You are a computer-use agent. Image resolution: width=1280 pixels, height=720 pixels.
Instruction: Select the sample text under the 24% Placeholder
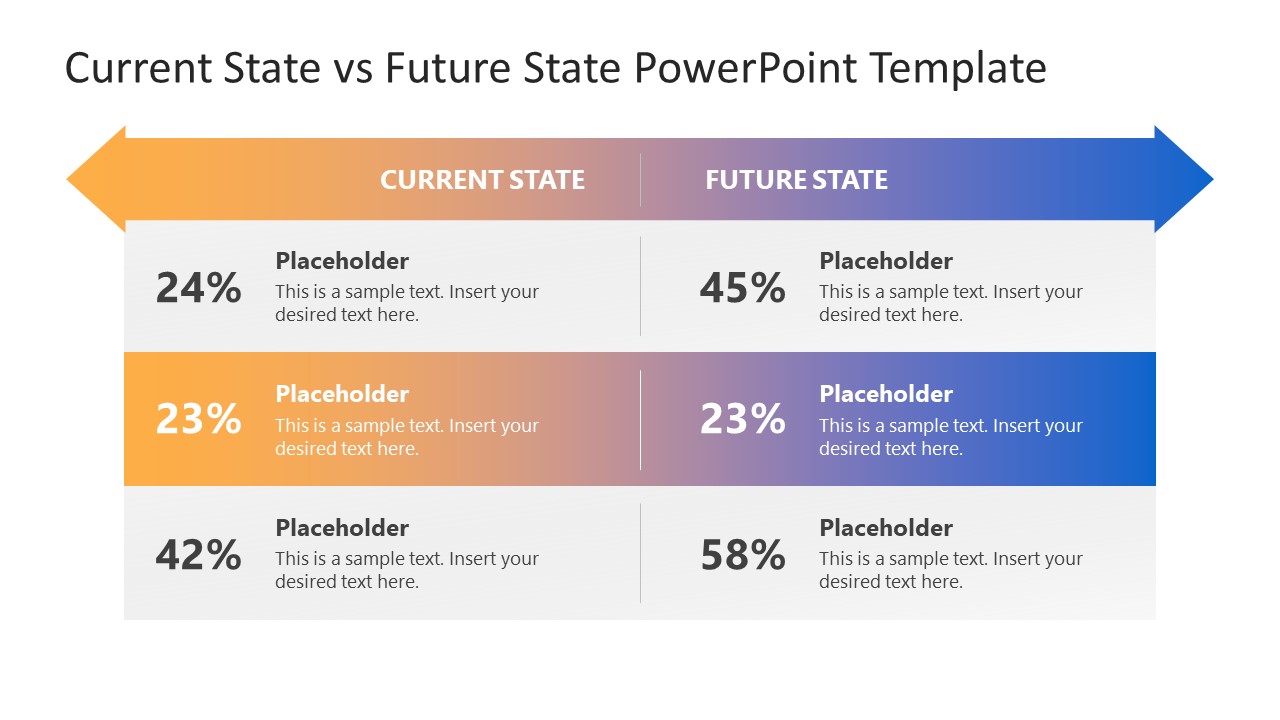[x=407, y=303]
